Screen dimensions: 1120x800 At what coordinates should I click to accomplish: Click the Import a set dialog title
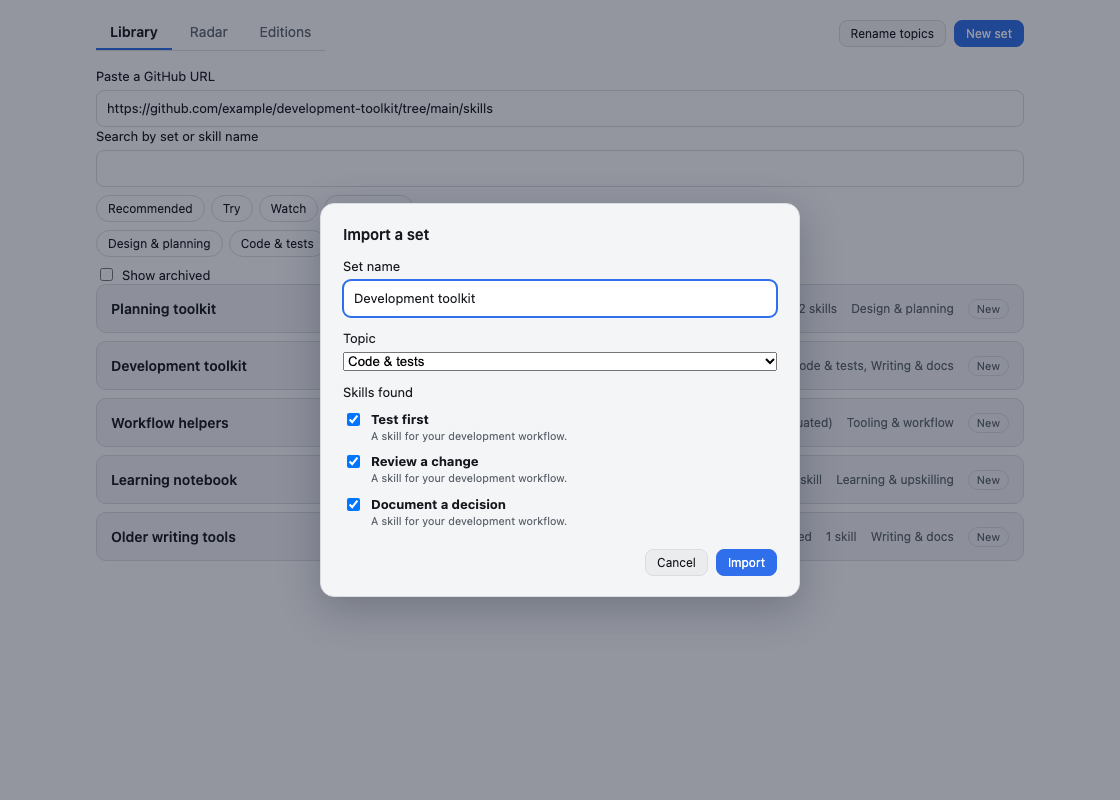(386, 235)
